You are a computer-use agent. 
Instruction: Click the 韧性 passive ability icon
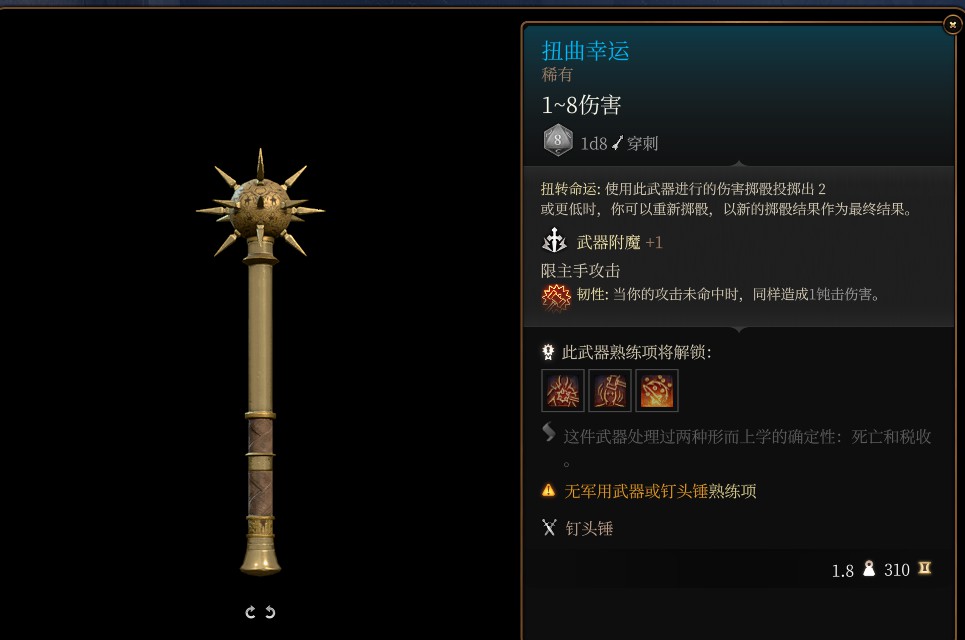pyautogui.click(x=556, y=297)
